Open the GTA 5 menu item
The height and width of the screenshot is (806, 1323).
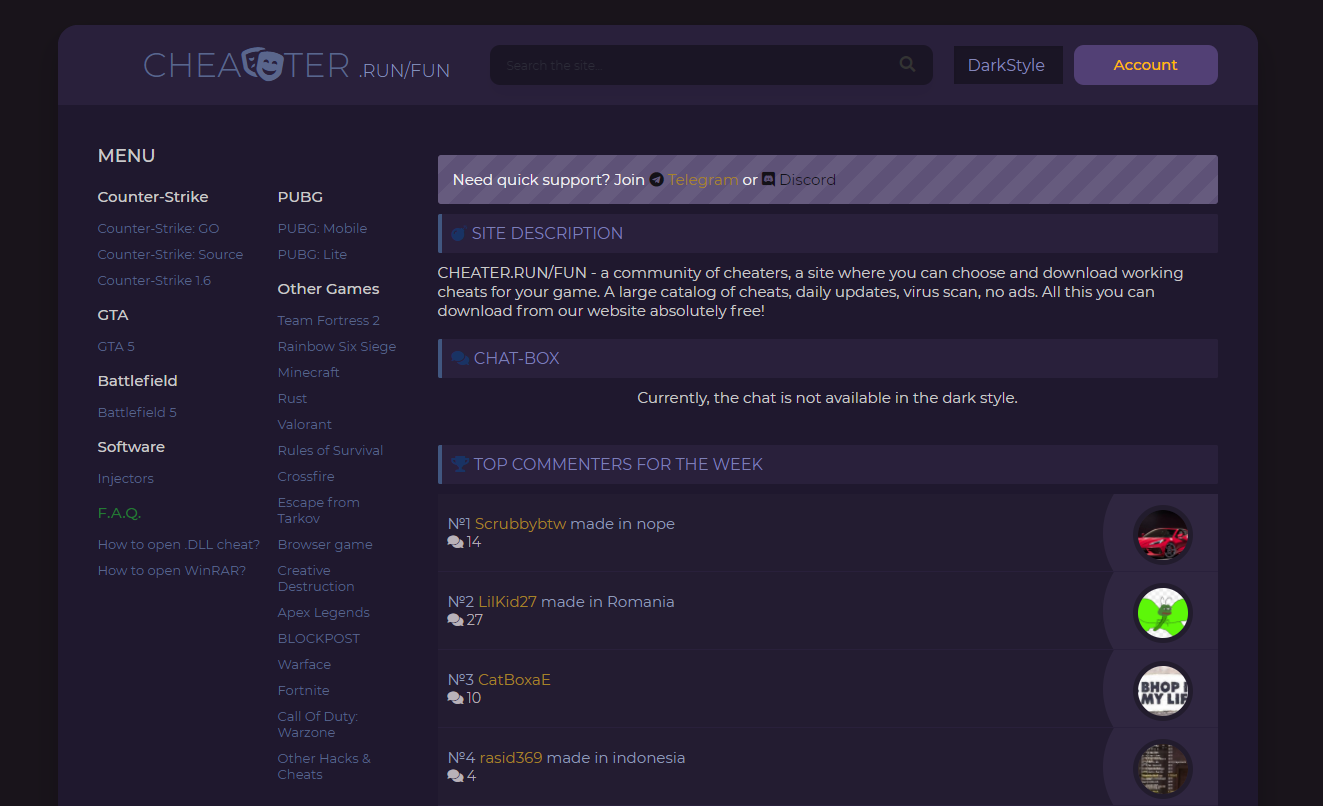click(116, 346)
